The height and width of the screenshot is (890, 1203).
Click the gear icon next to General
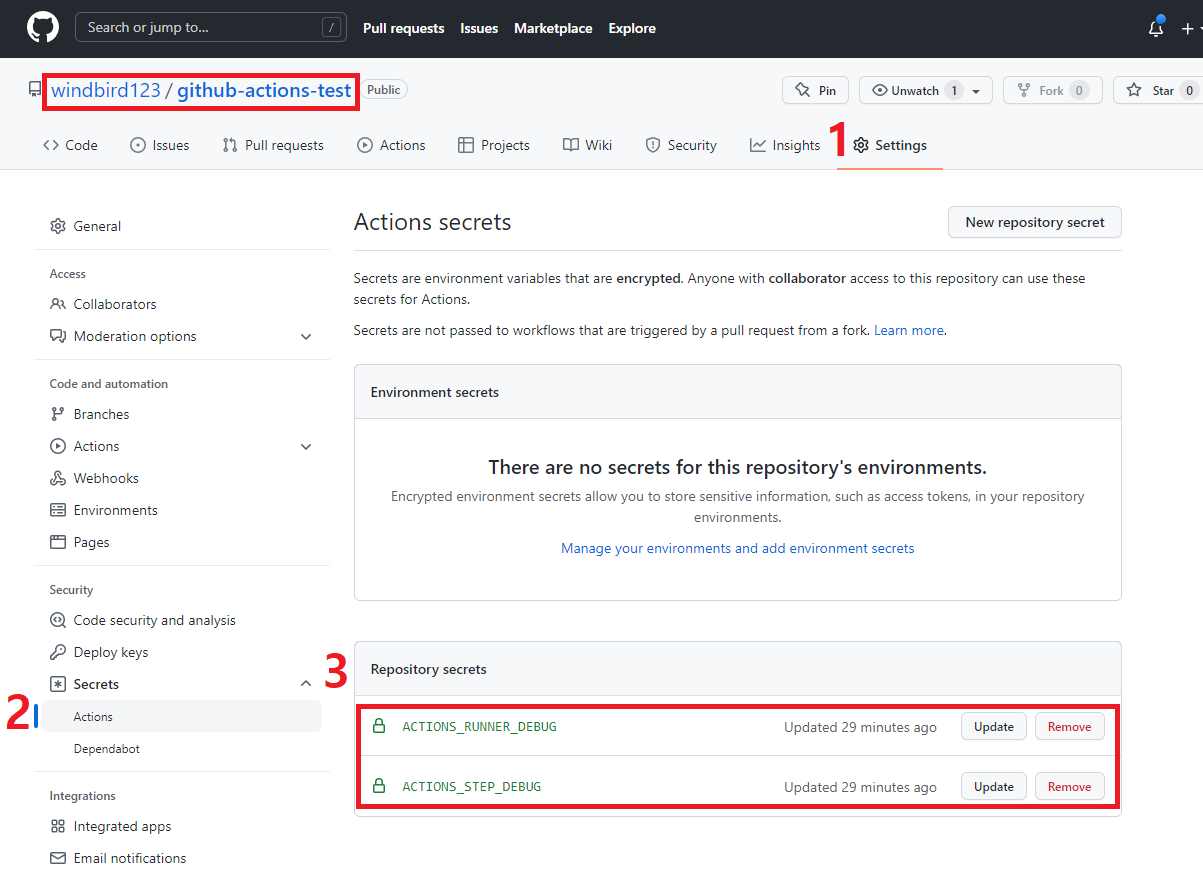pos(58,226)
